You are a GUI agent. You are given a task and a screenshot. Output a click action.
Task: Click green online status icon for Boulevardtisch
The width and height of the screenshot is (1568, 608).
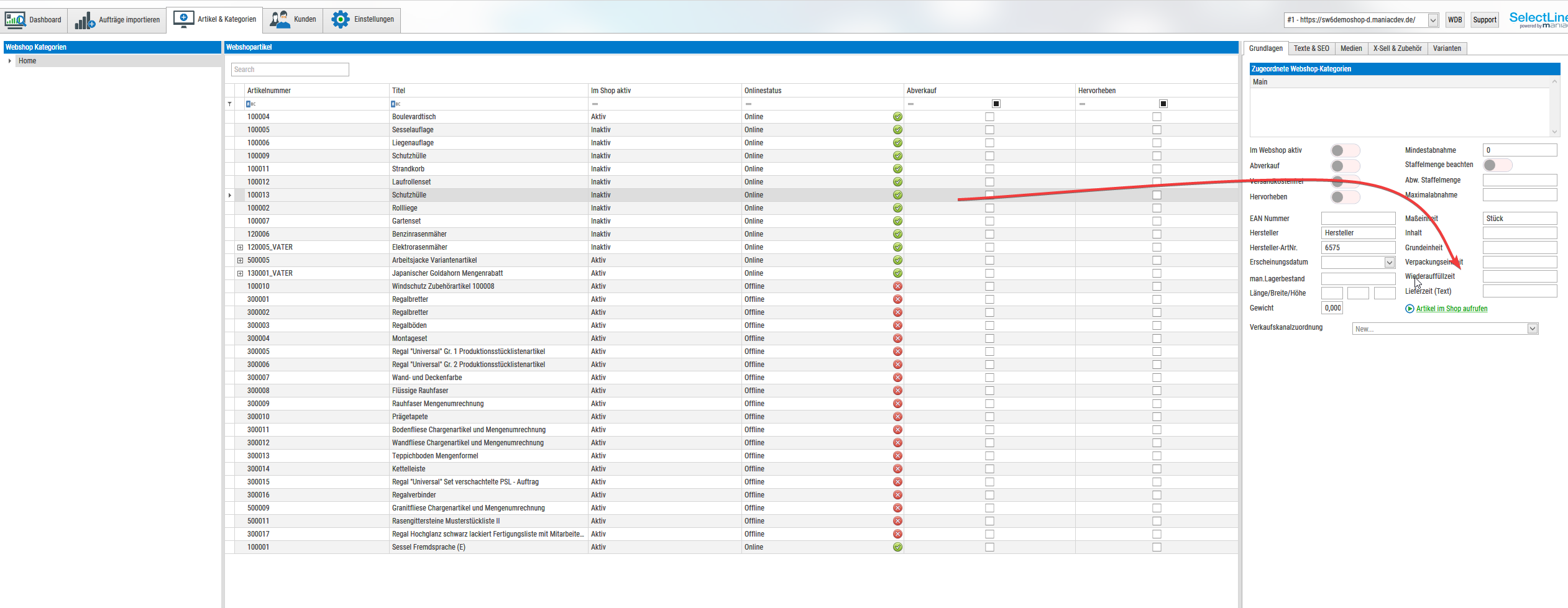pos(897,117)
